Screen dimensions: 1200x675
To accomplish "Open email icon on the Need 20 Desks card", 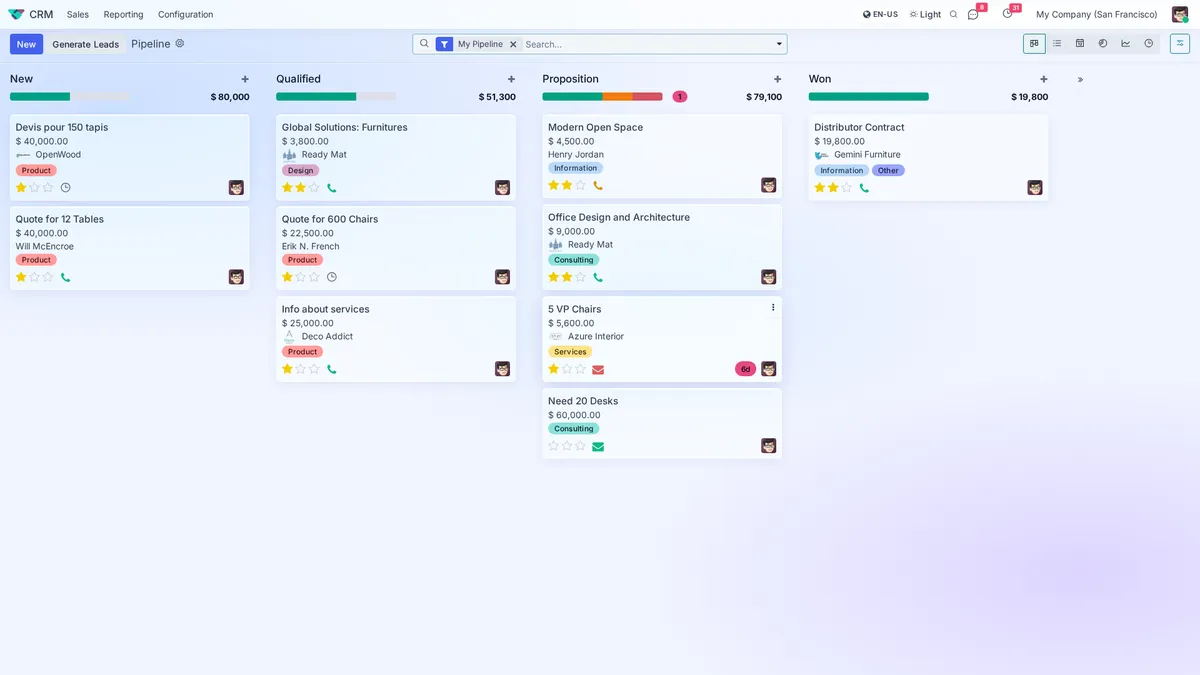I will click(598, 446).
